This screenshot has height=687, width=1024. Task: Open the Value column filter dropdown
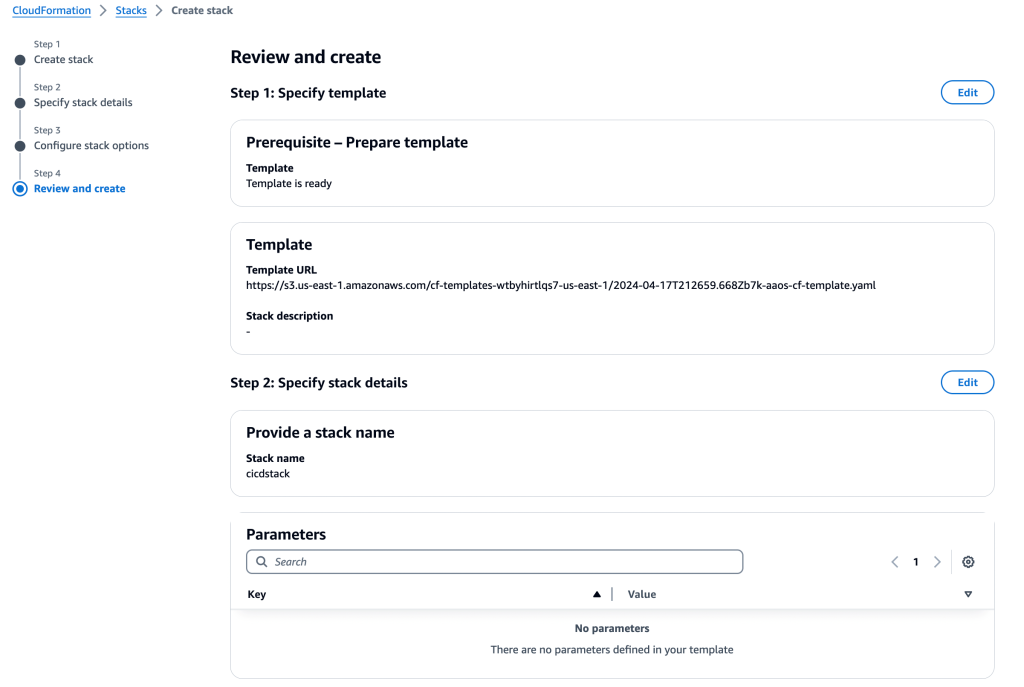point(968,593)
